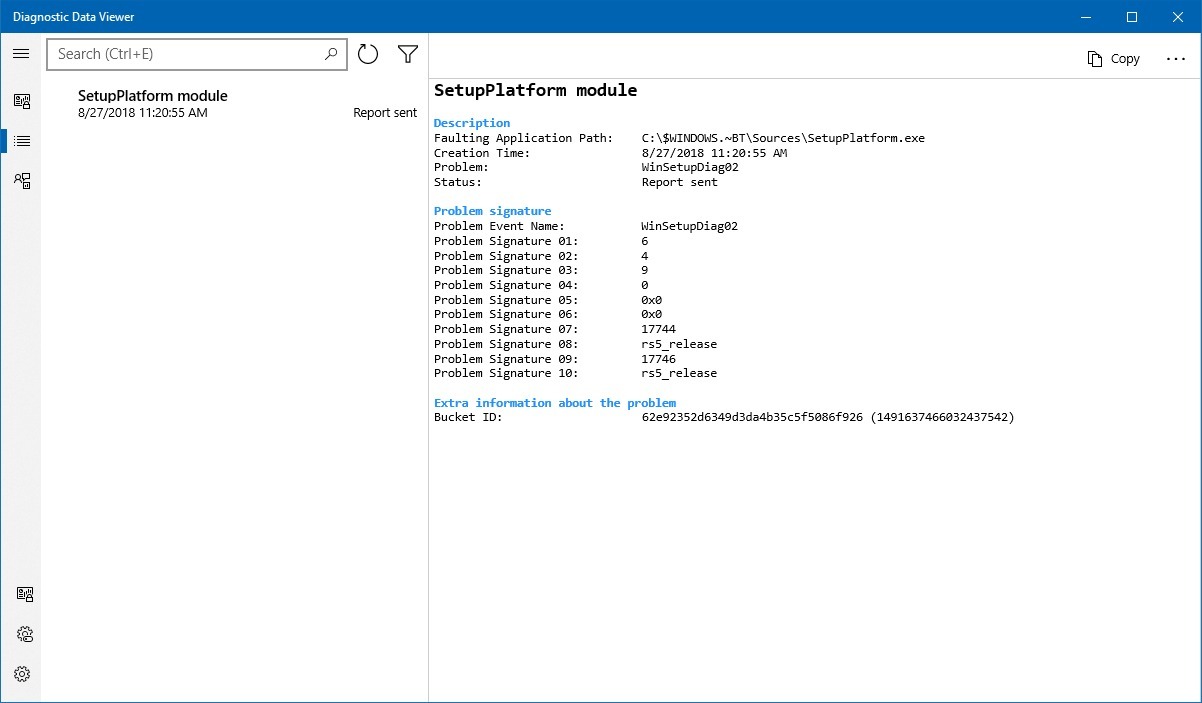This screenshot has height=703, width=1202.
Task: Open the Settings gear at bottom
Action: point(22,674)
